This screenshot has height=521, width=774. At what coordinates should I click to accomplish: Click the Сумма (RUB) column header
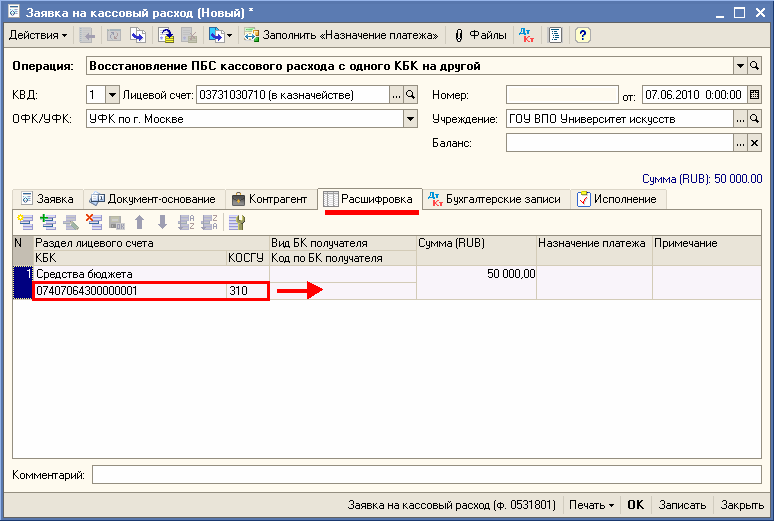[x=476, y=250]
